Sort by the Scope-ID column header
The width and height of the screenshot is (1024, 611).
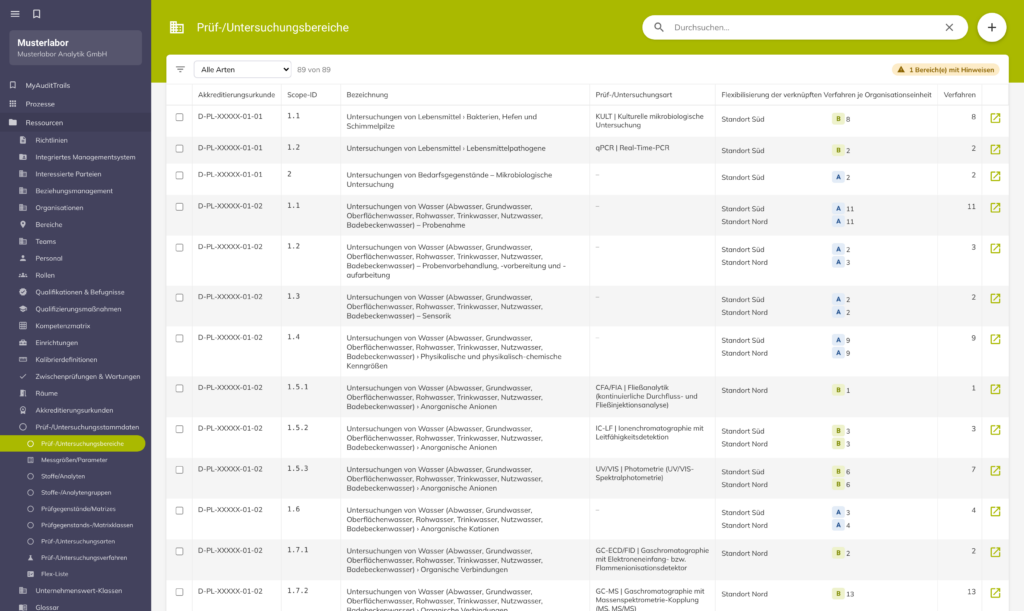[302, 95]
